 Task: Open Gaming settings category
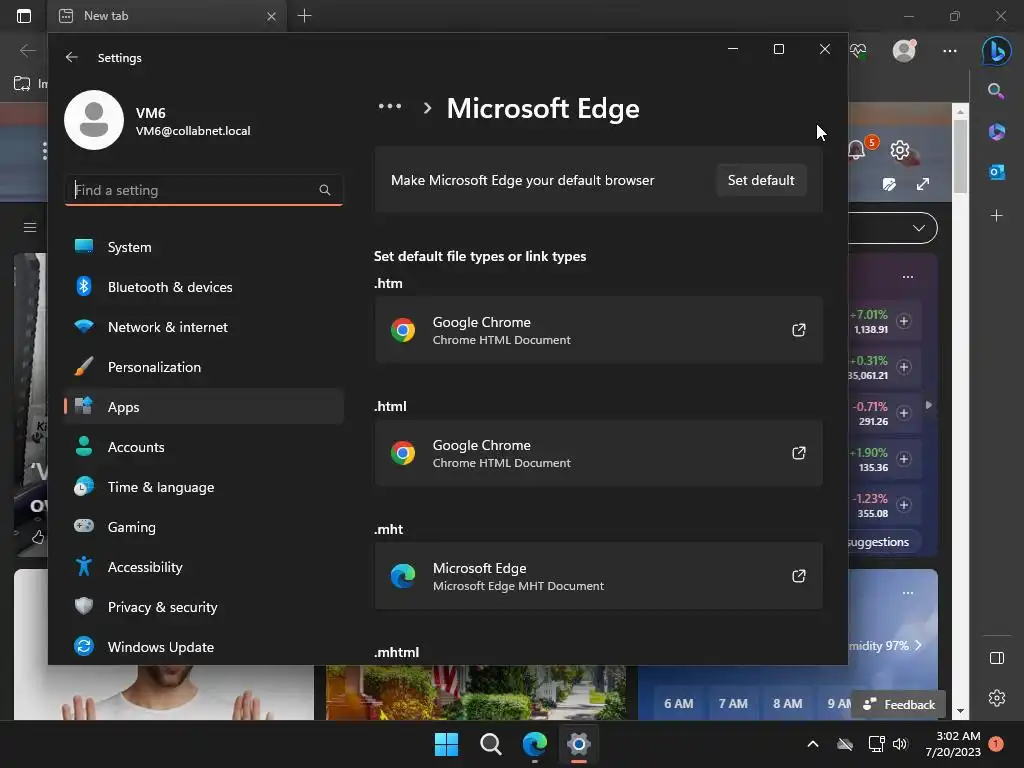[x=204, y=527]
